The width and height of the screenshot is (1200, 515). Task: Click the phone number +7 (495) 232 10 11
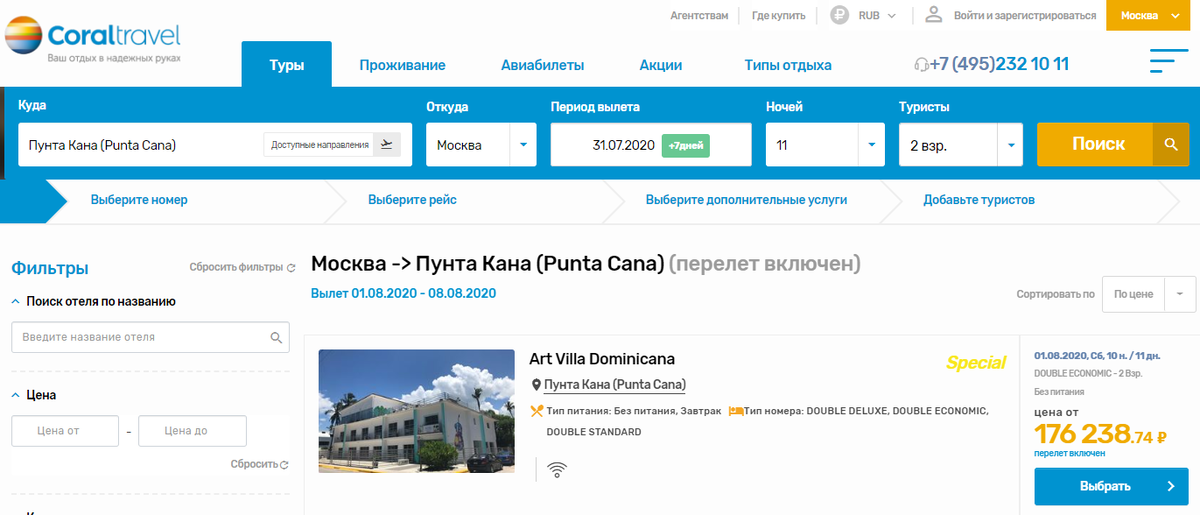999,64
